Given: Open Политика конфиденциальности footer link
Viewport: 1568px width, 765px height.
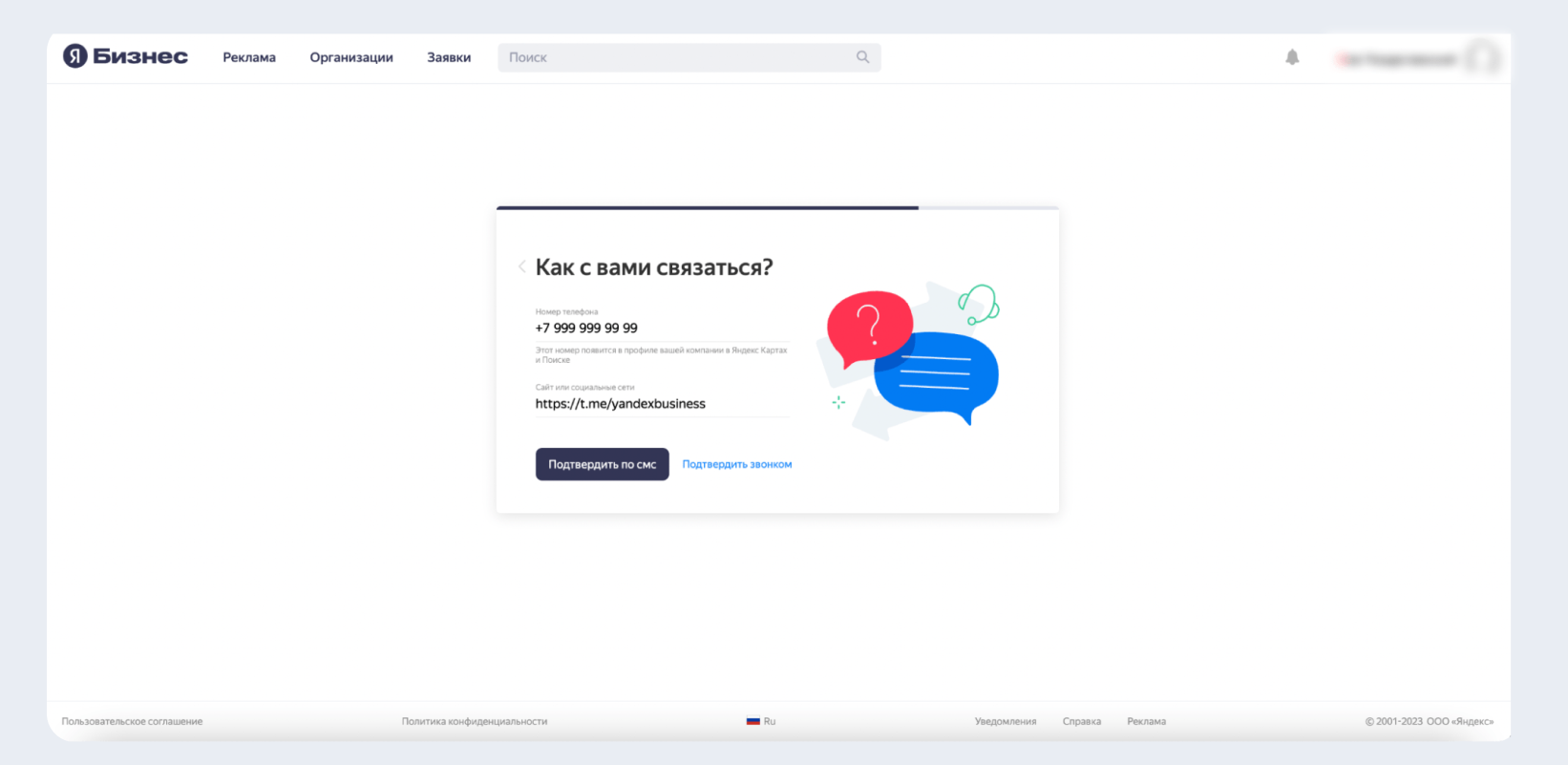Looking at the screenshot, I should click(475, 721).
